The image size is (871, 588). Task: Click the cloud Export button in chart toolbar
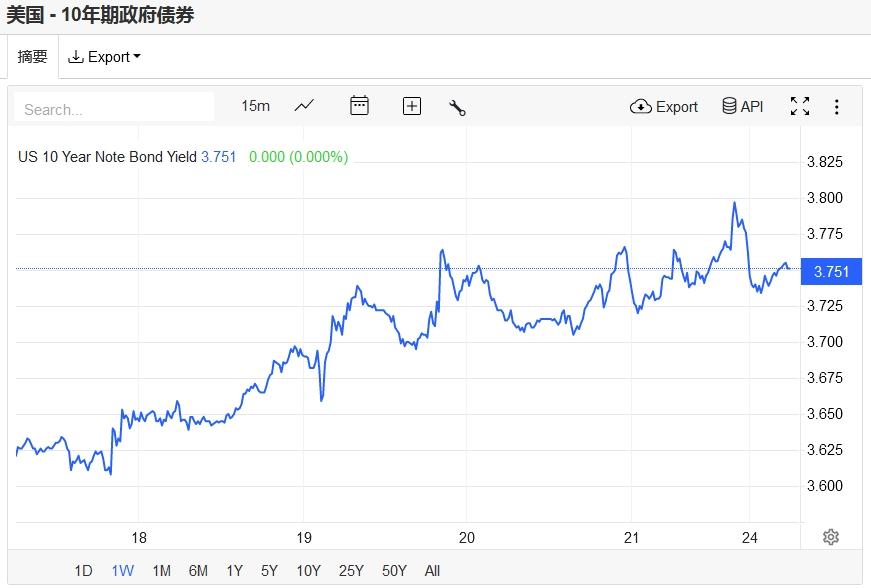pyautogui.click(x=663, y=107)
